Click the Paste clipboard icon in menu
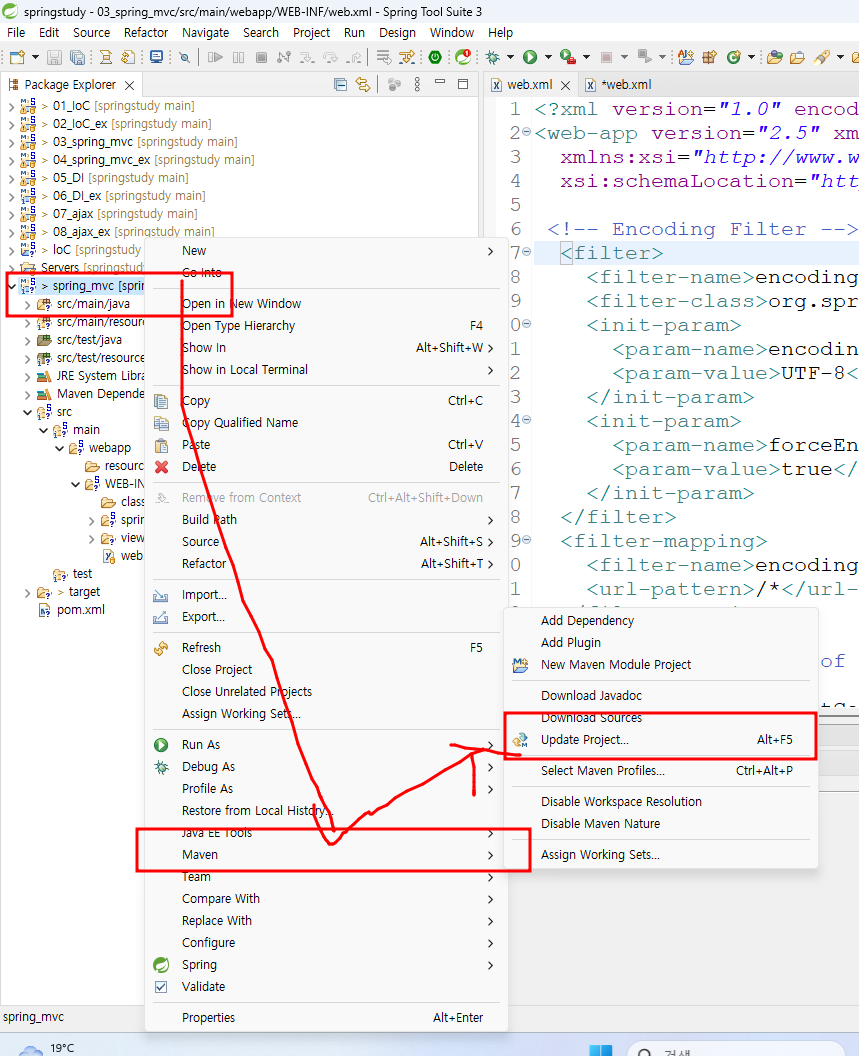859x1056 pixels. point(161,445)
